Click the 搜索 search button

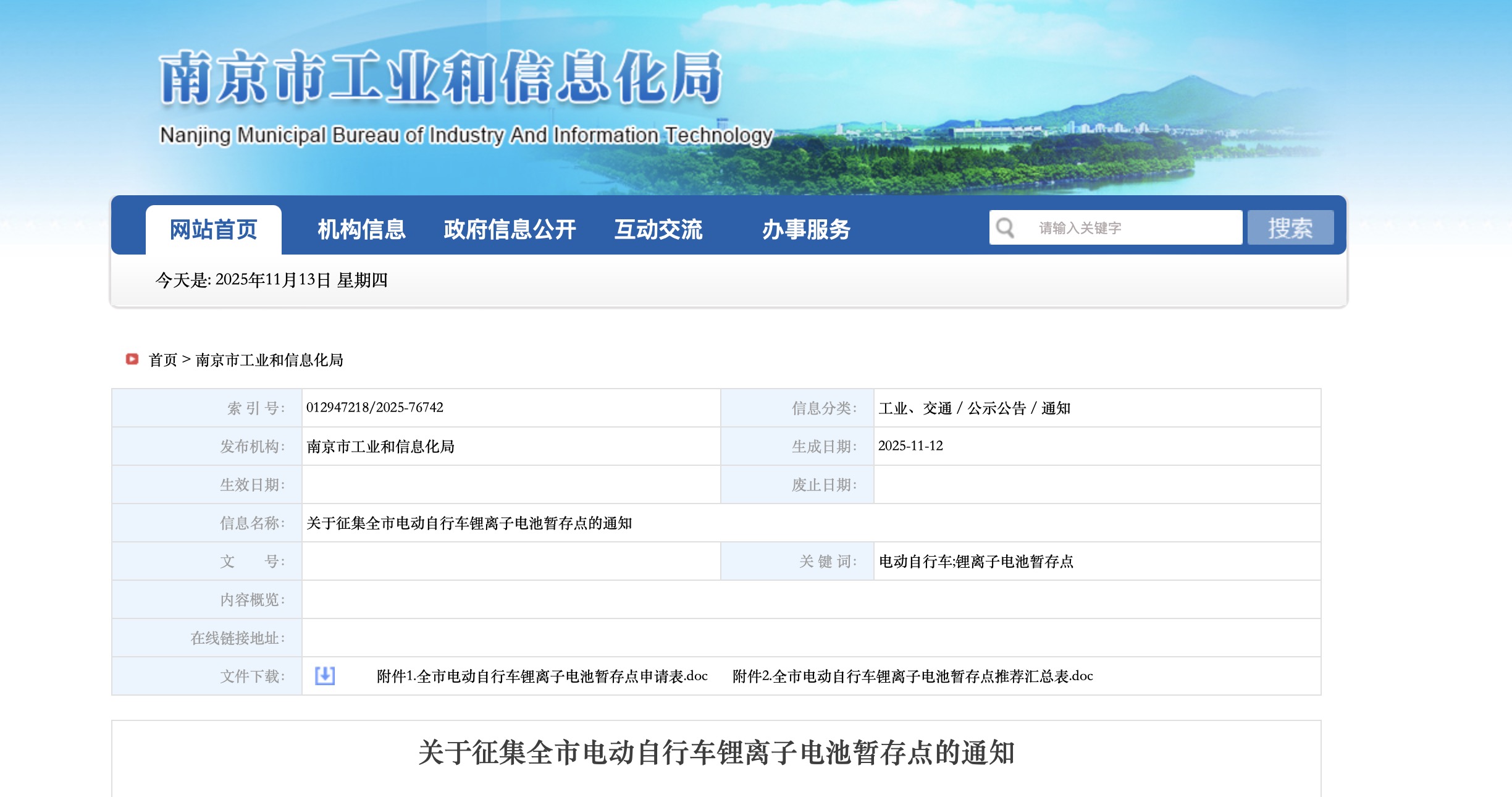point(1290,228)
